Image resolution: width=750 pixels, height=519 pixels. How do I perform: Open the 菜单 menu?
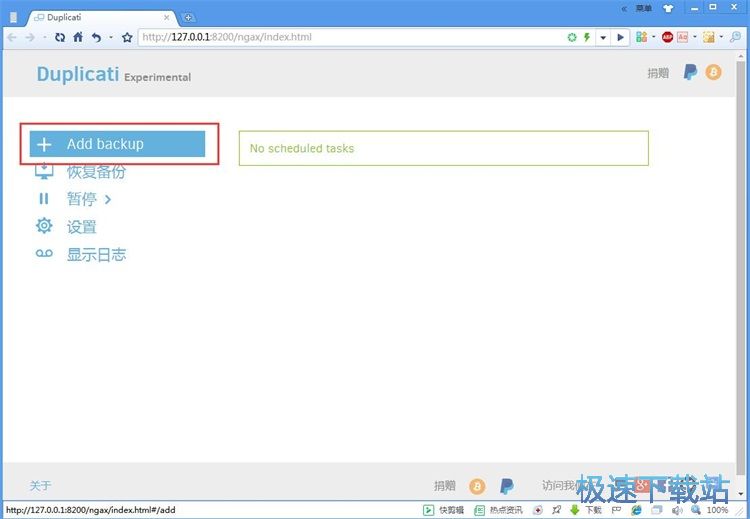coord(643,8)
